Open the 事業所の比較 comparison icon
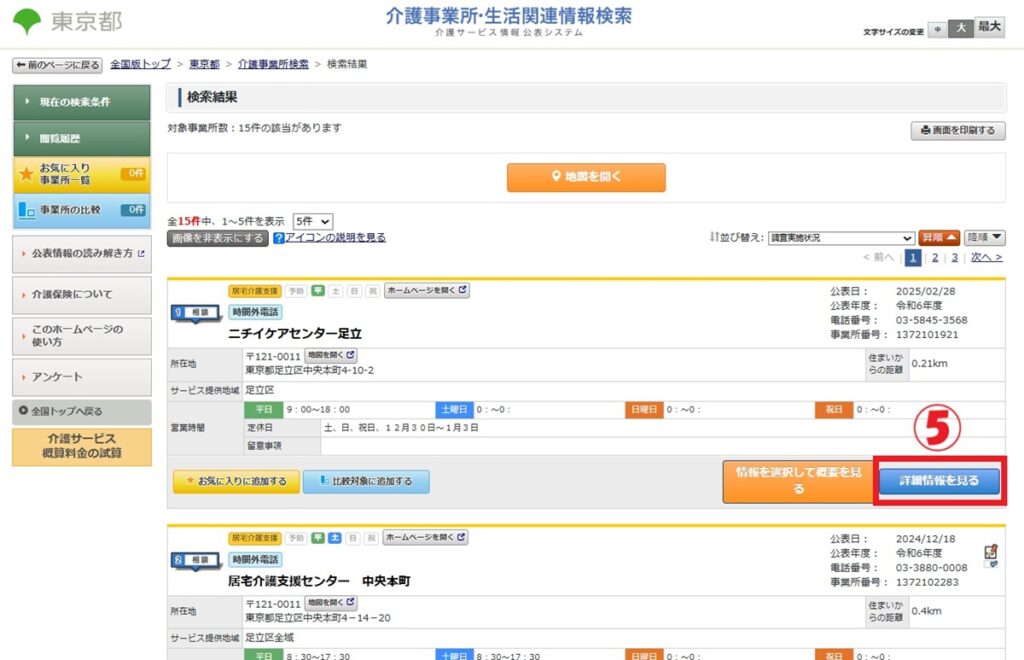1024x660 pixels. click(26, 210)
